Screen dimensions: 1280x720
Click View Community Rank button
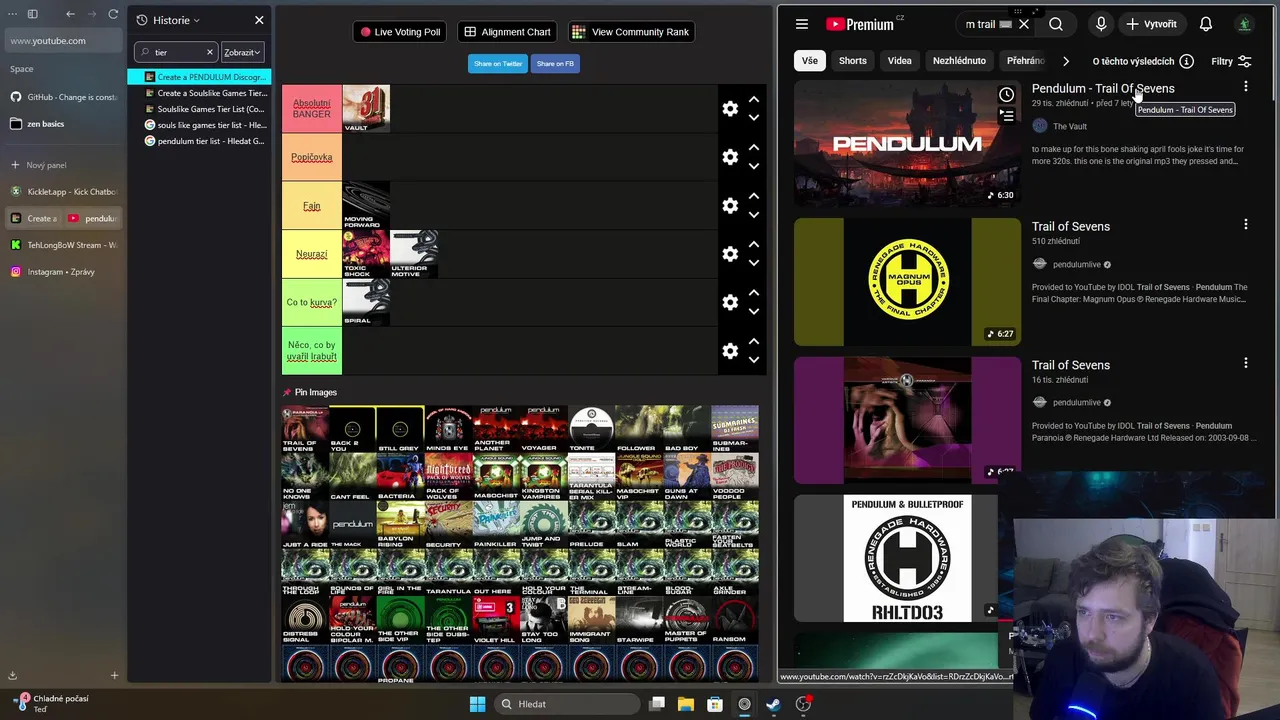[x=631, y=32]
